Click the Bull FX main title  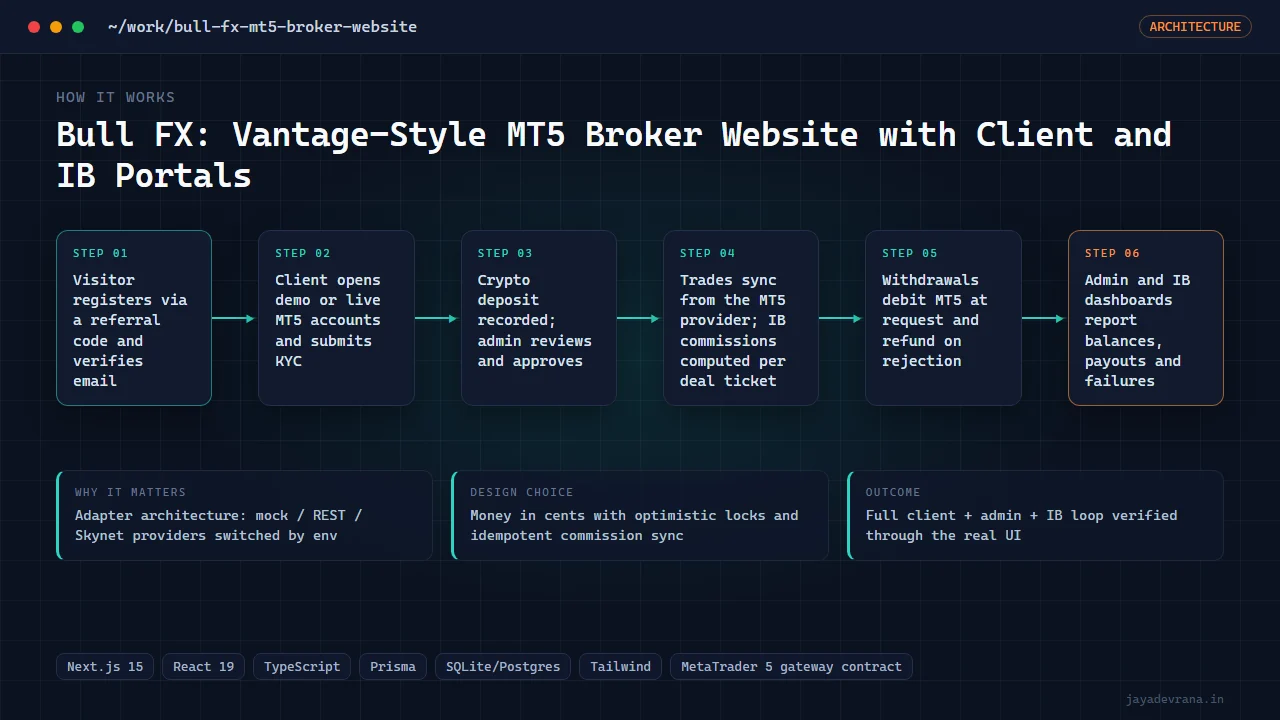613,154
